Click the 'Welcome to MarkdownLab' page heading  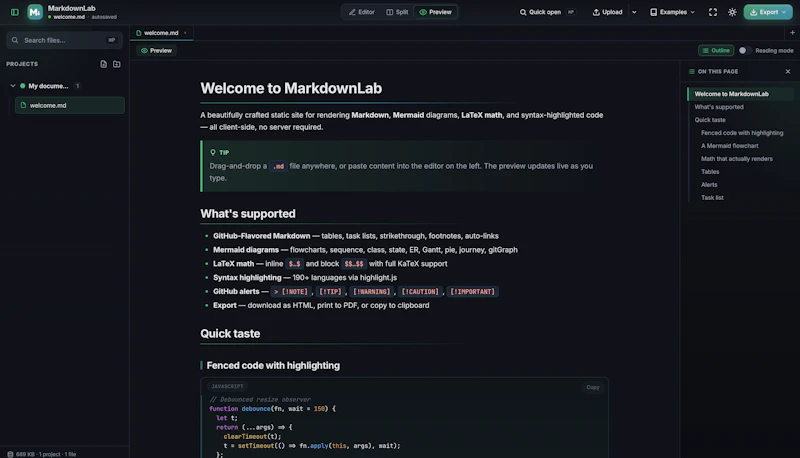pos(291,88)
